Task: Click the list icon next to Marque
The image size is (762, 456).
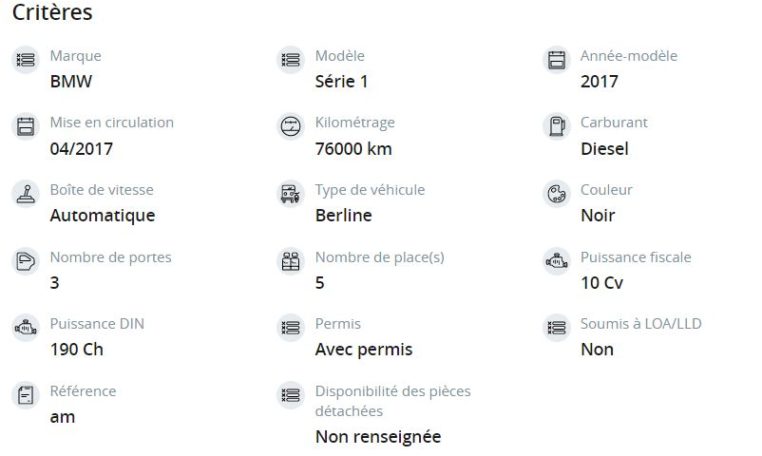Action: coord(25,60)
